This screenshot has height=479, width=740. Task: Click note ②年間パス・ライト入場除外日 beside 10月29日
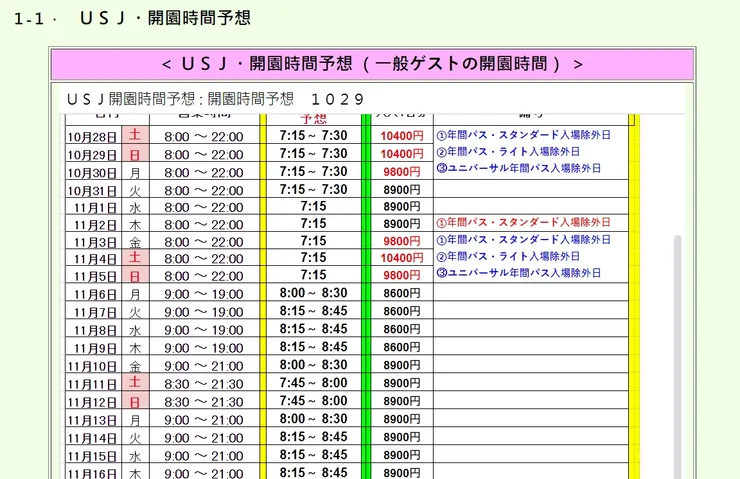pyautogui.click(x=508, y=151)
